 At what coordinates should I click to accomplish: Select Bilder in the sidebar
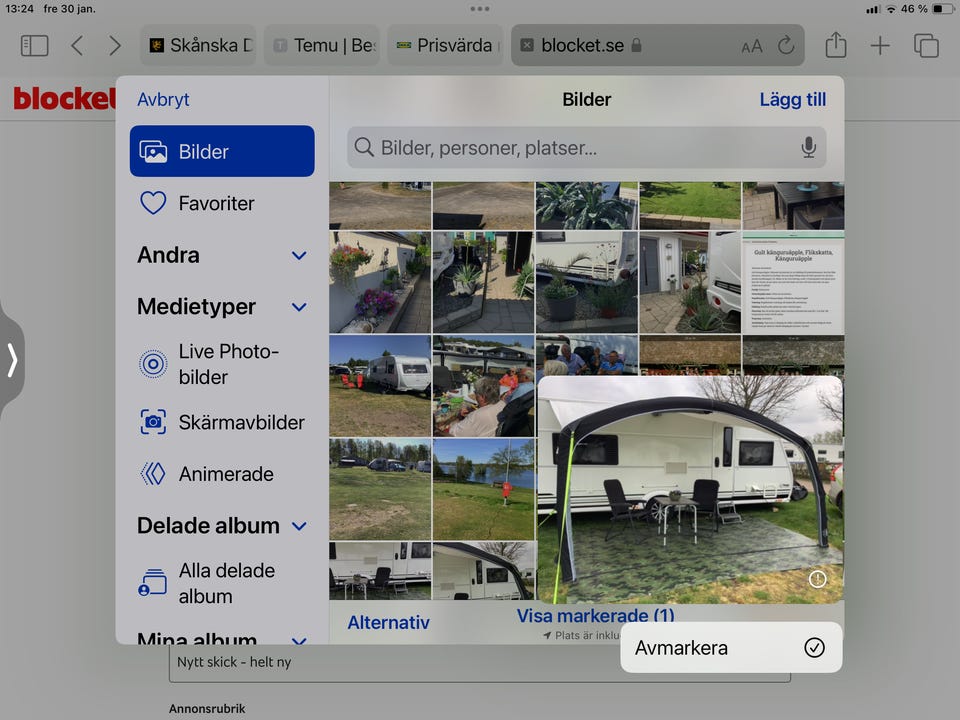tap(222, 152)
